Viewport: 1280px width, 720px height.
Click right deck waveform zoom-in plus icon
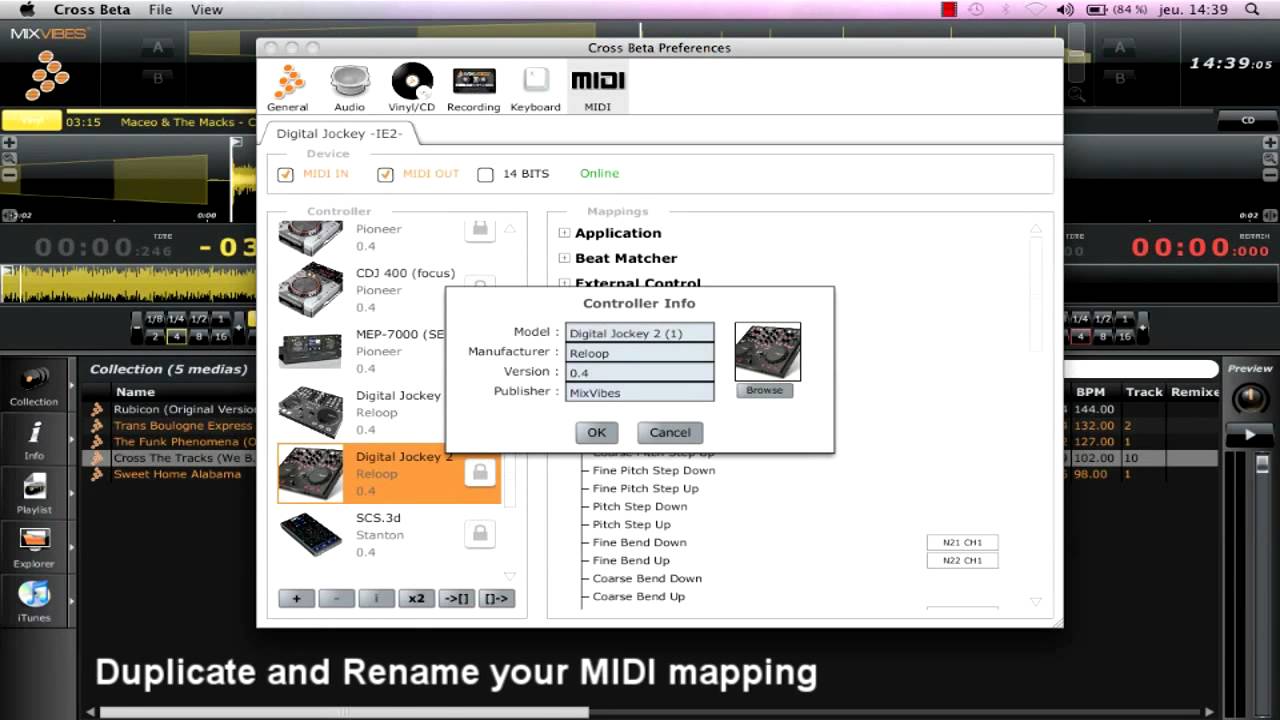pyautogui.click(x=1270, y=143)
